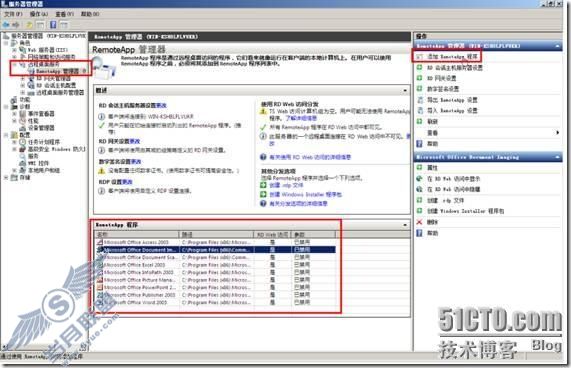The image size is (571, 368).
Task: Click the Up one level toolbar icon
Action: point(29,25)
